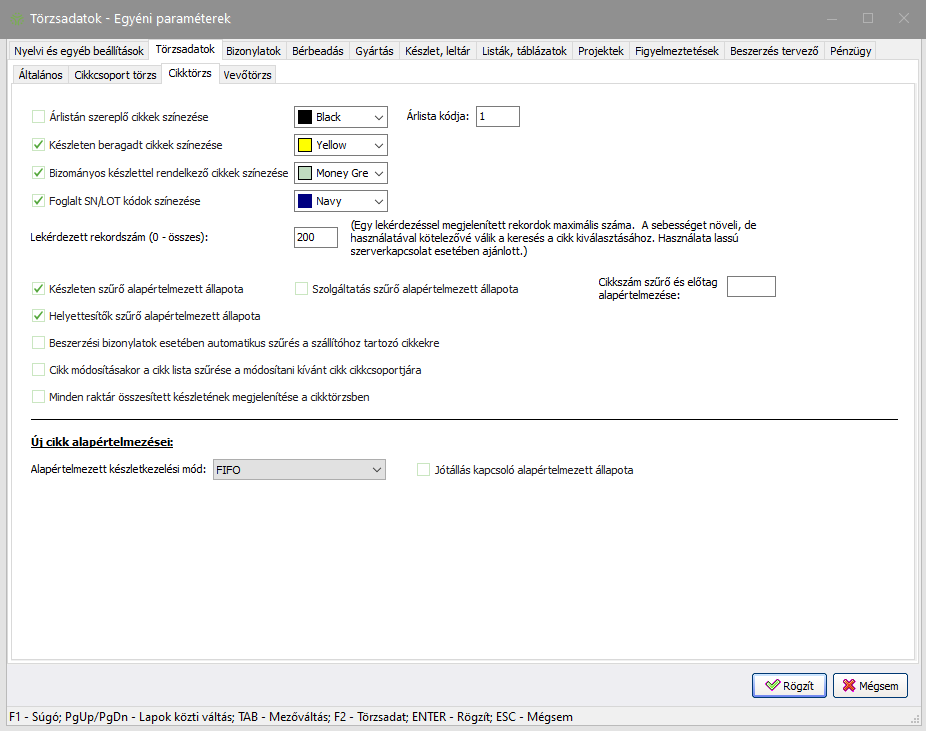This screenshot has height=731, width=926.
Task: Uncheck Készleten beragadt cikkek színezése
Action: (x=39, y=145)
